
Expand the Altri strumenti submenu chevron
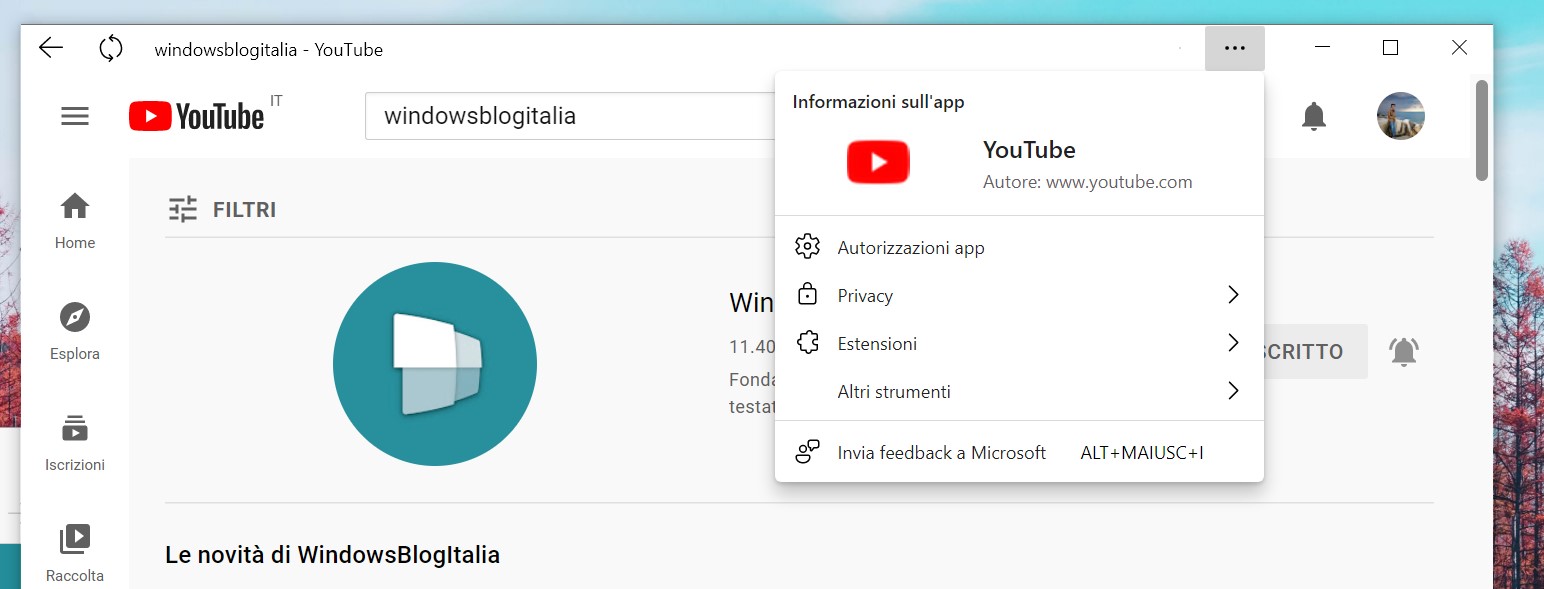click(1233, 391)
